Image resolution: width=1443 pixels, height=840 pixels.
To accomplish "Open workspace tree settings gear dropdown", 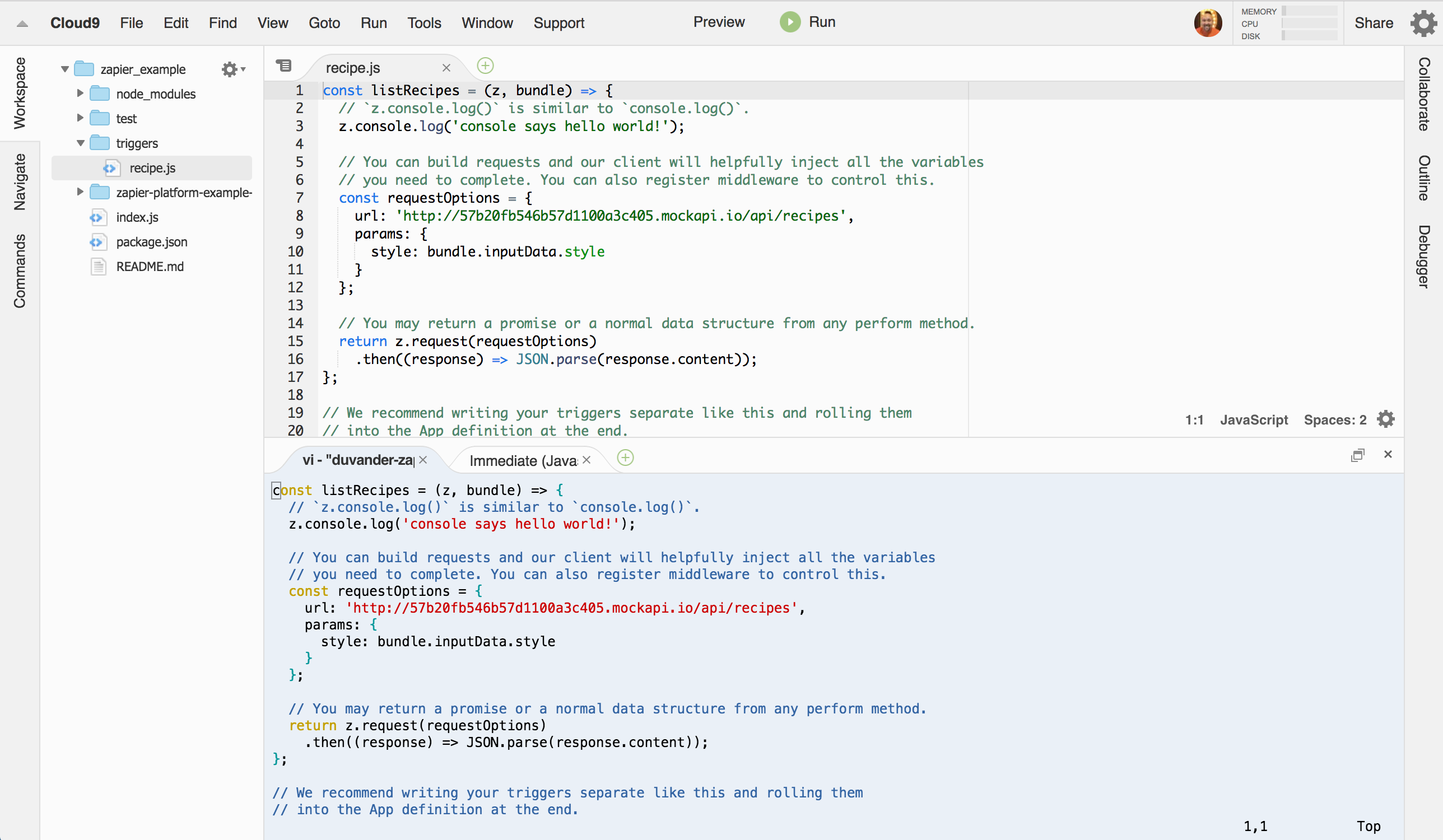I will pyautogui.click(x=232, y=69).
